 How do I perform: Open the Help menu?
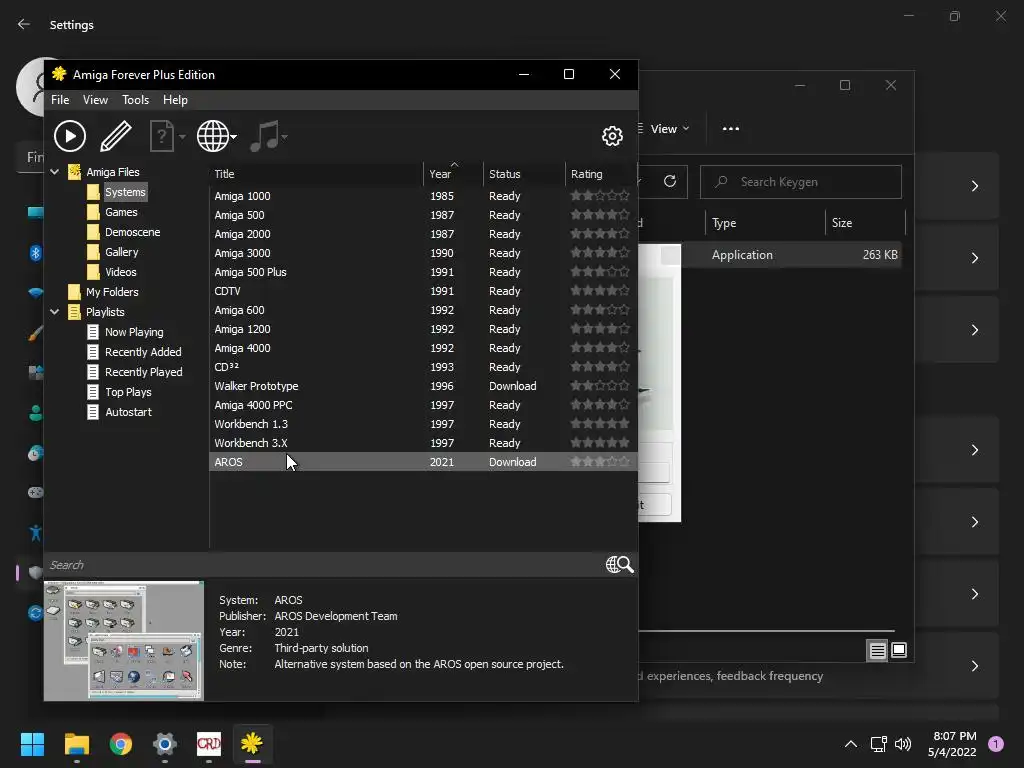(x=175, y=100)
